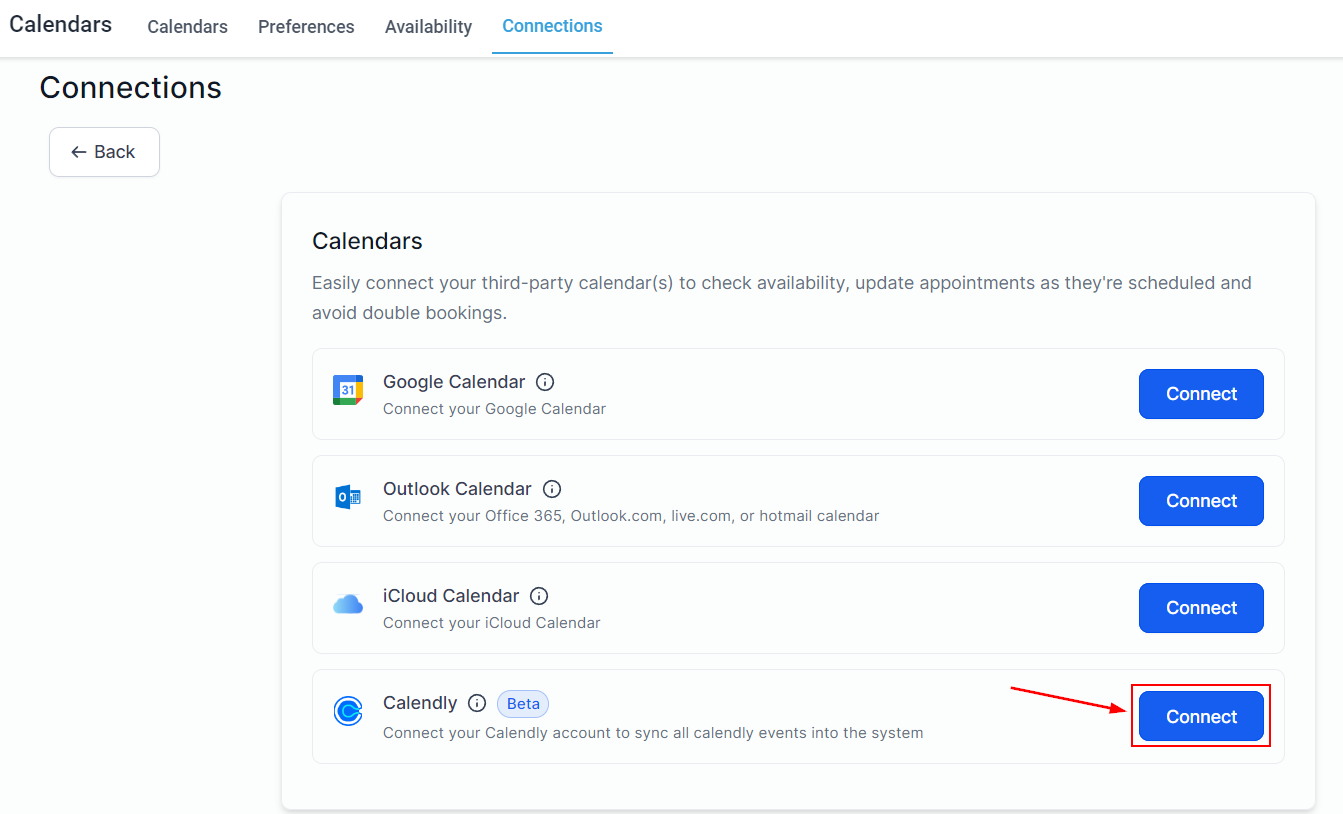Image resolution: width=1343 pixels, height=814 pixels.
Task: Open the Outlook Calendar info icon
Action: pos(552,489)
